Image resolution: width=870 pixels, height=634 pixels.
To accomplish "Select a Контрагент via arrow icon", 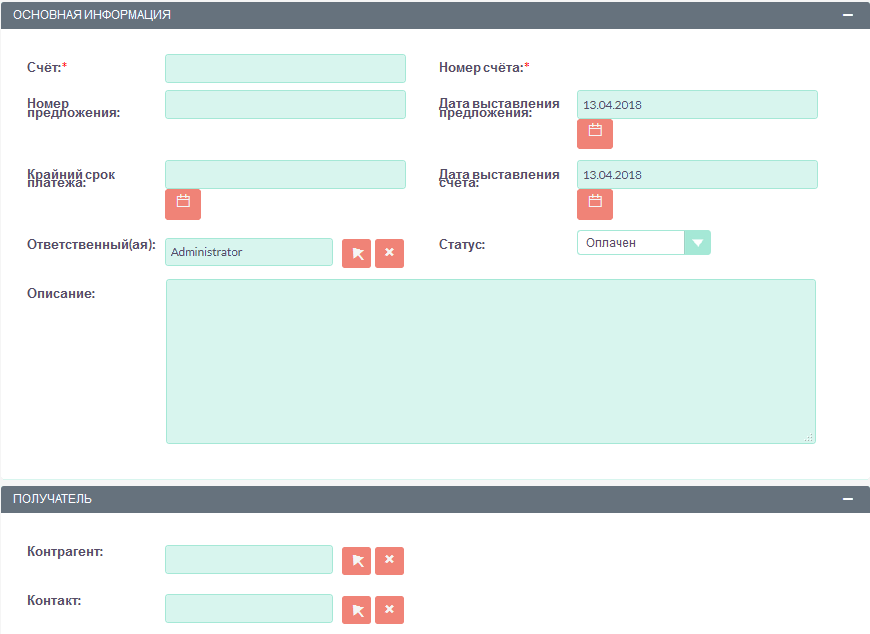I will point(356,561).
